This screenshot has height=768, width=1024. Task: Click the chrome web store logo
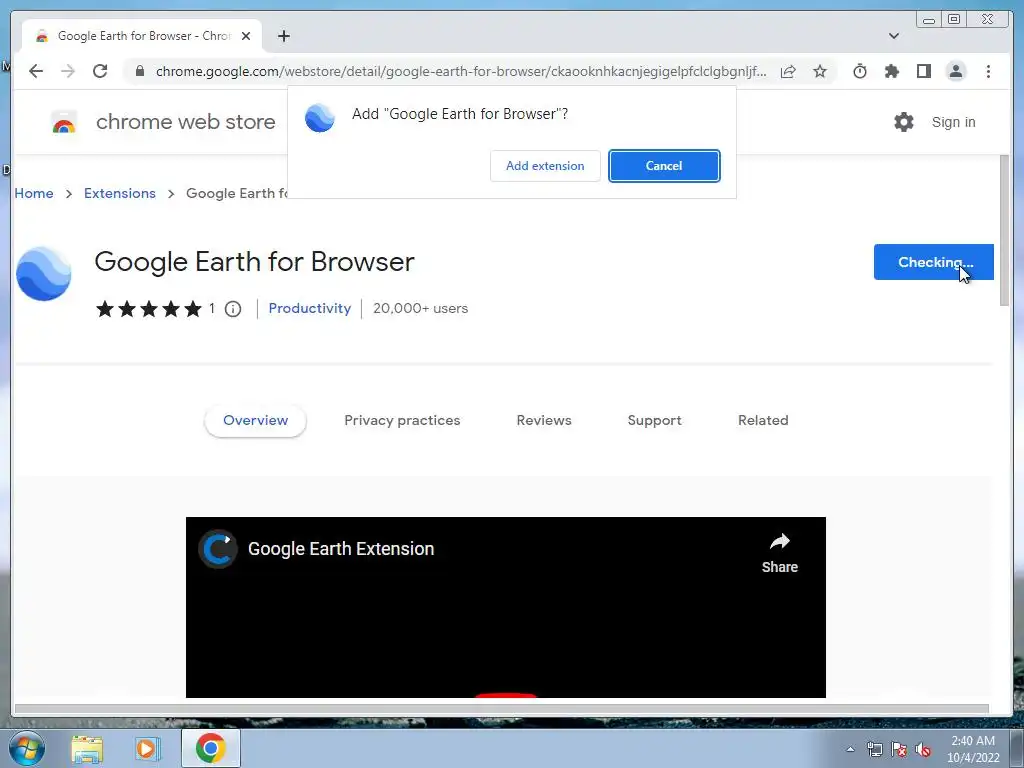63,122
